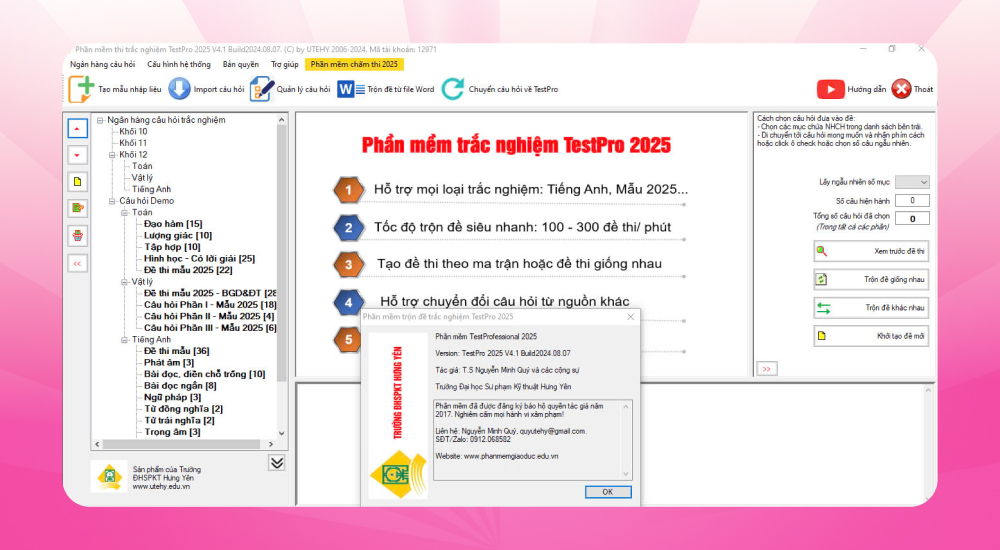Open the Trợ giúp menu
Image resolution: width=1000 pixels, height=550 pixels.
point(284,64)
